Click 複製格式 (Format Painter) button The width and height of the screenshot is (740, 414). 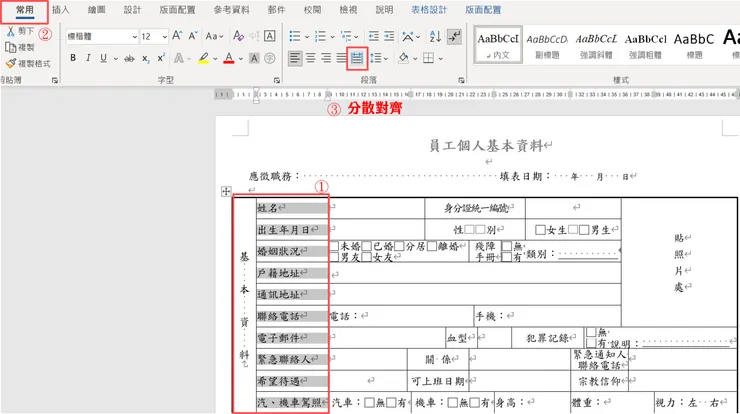[28, 63]
